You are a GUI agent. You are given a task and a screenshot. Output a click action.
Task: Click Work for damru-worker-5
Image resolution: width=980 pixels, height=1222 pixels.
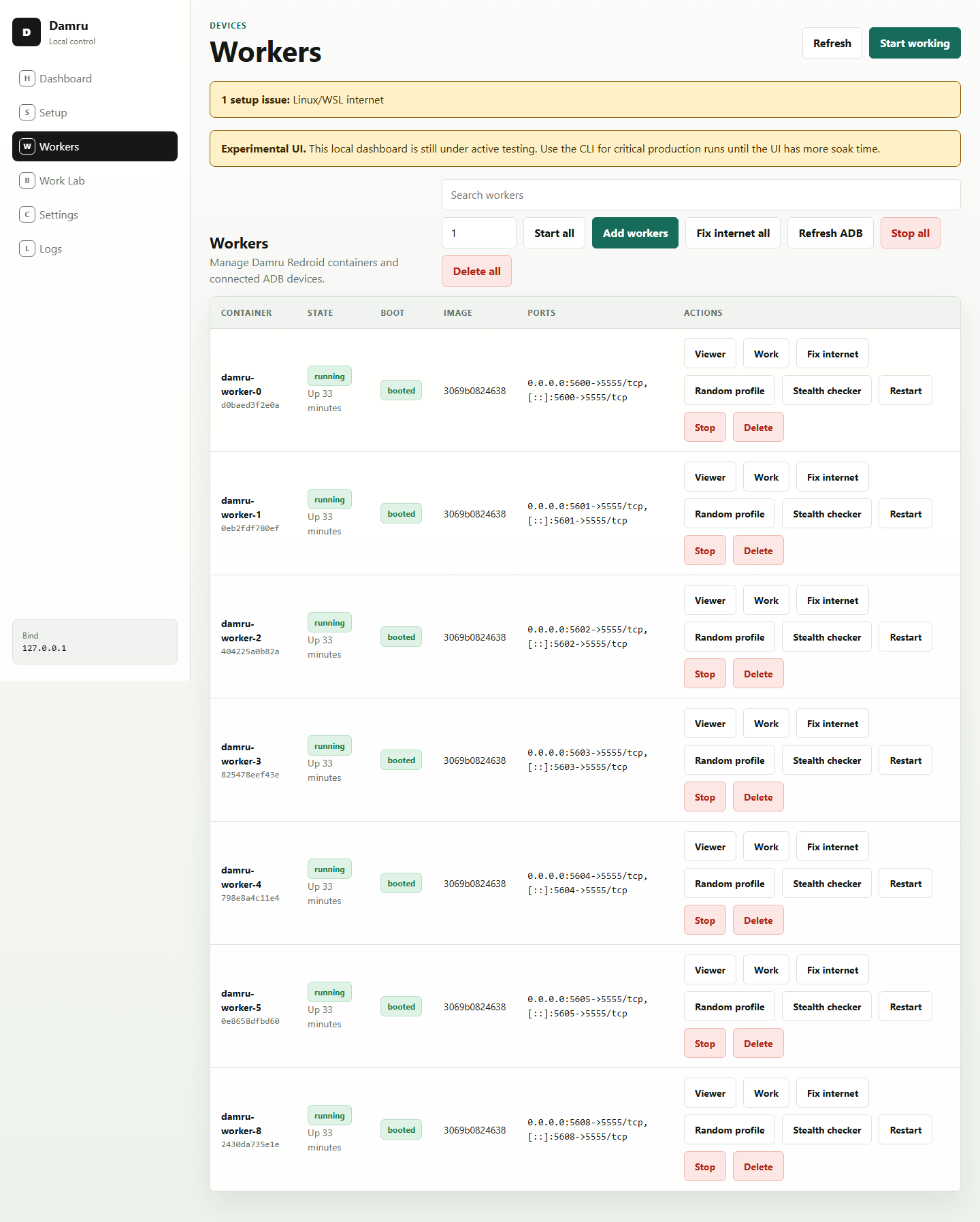click(x=766, y=970)
